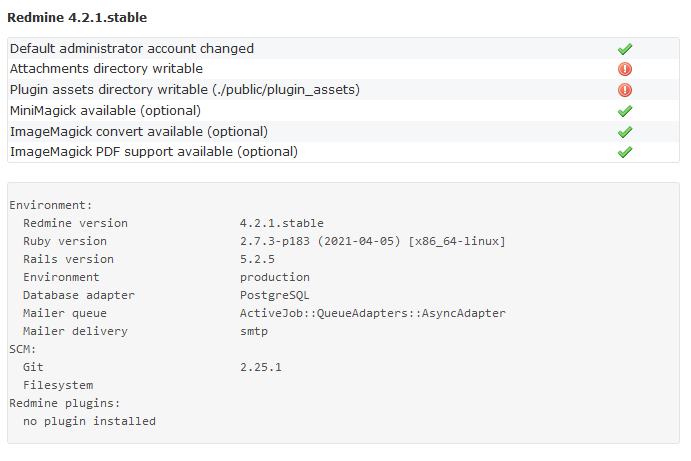Image resolution: width=691 pixels, height=461 pixels.
Task: Click the 'no plugin installed' text
Action: click(89, 421)
